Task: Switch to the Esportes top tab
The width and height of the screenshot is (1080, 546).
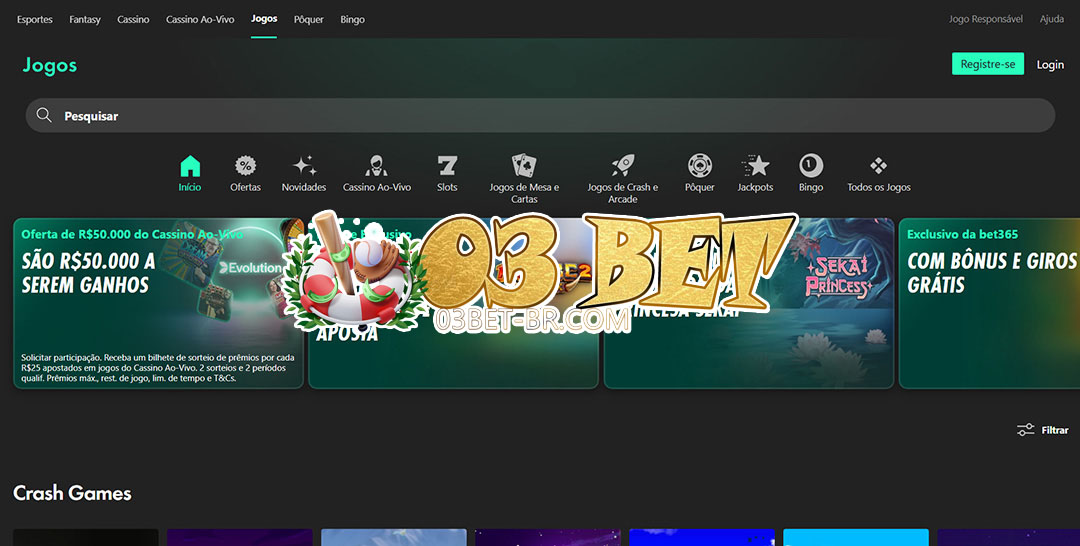Action: point(35,19)
